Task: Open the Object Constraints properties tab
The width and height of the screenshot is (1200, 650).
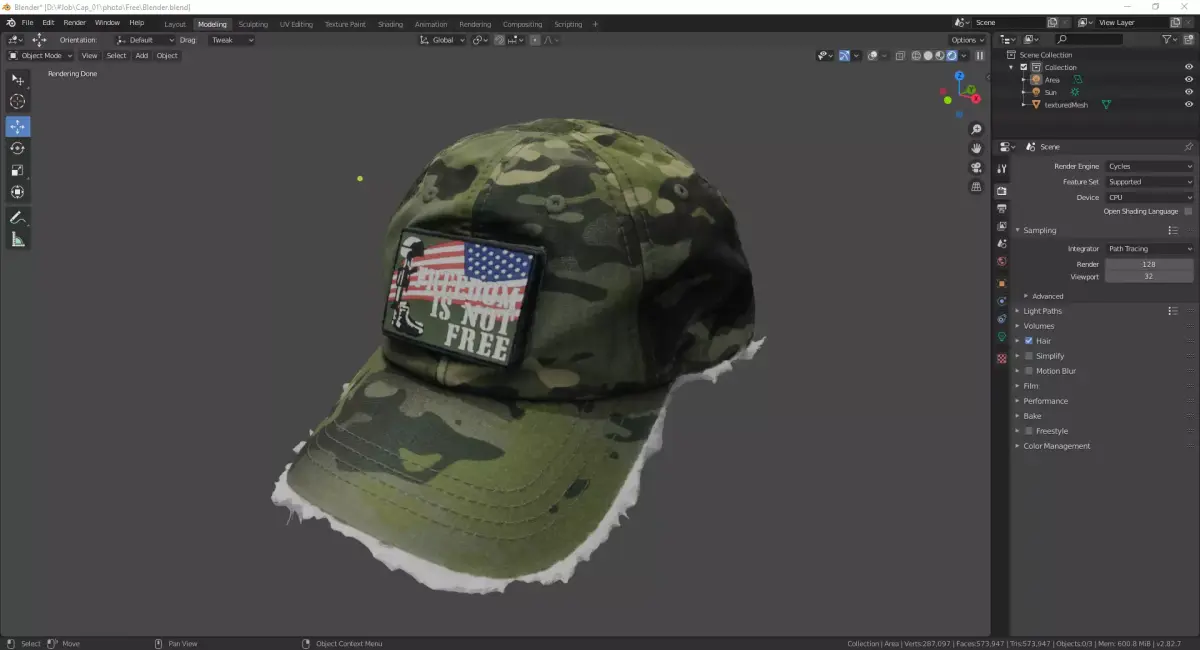Action: [x=1001, y=319]
